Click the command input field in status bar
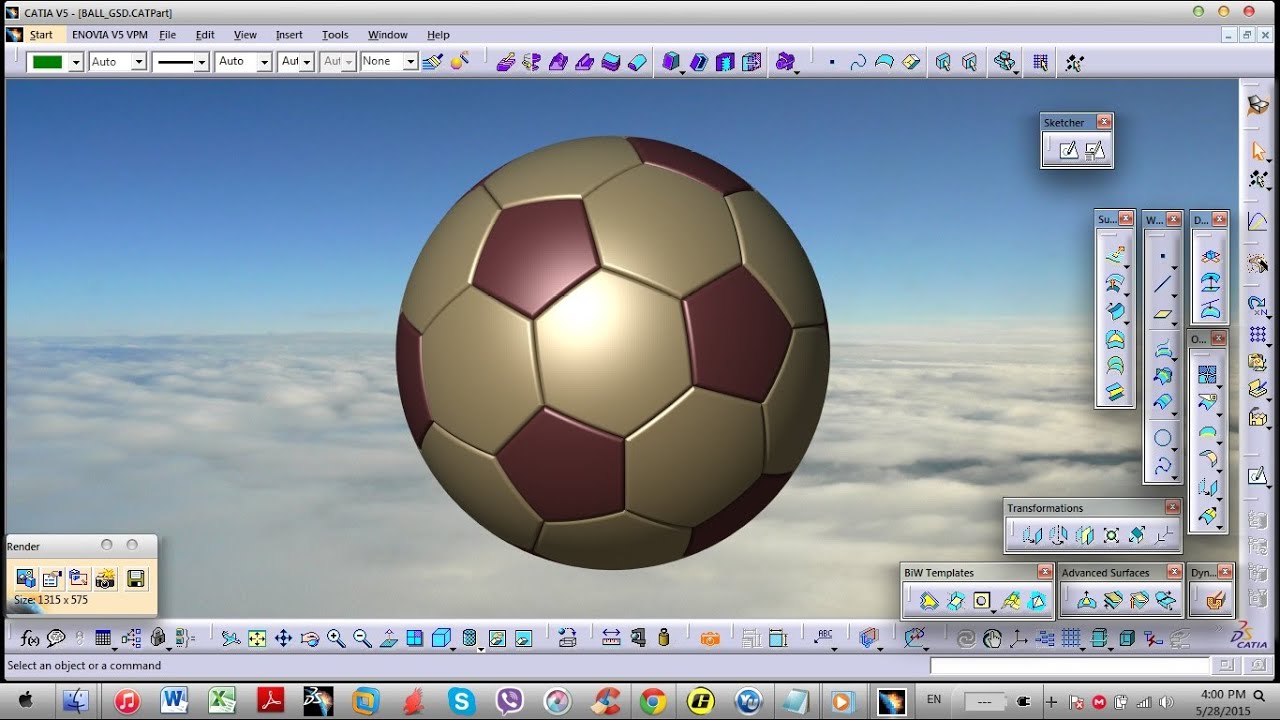 pyautogui.click(x=1069, y=665)
